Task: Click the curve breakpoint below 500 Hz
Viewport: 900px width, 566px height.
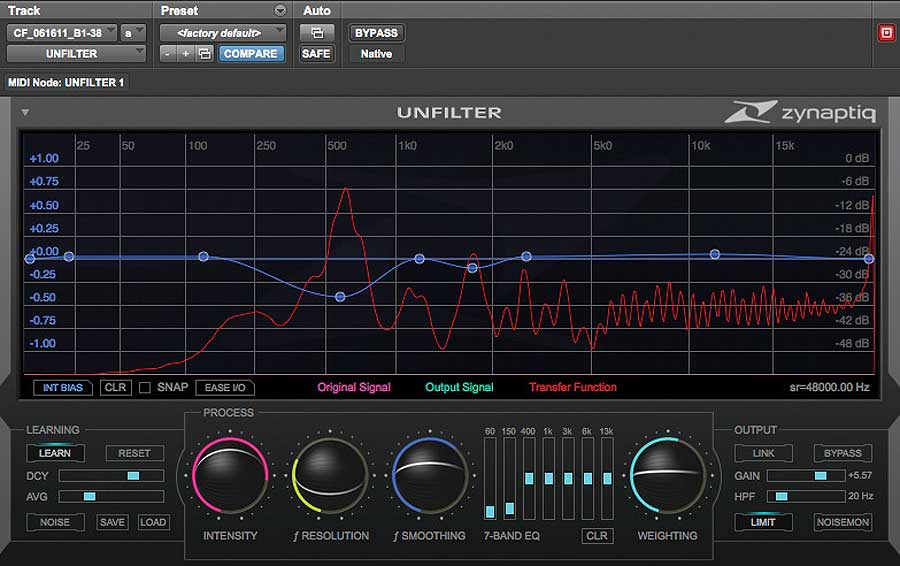Action: point(340,297)
